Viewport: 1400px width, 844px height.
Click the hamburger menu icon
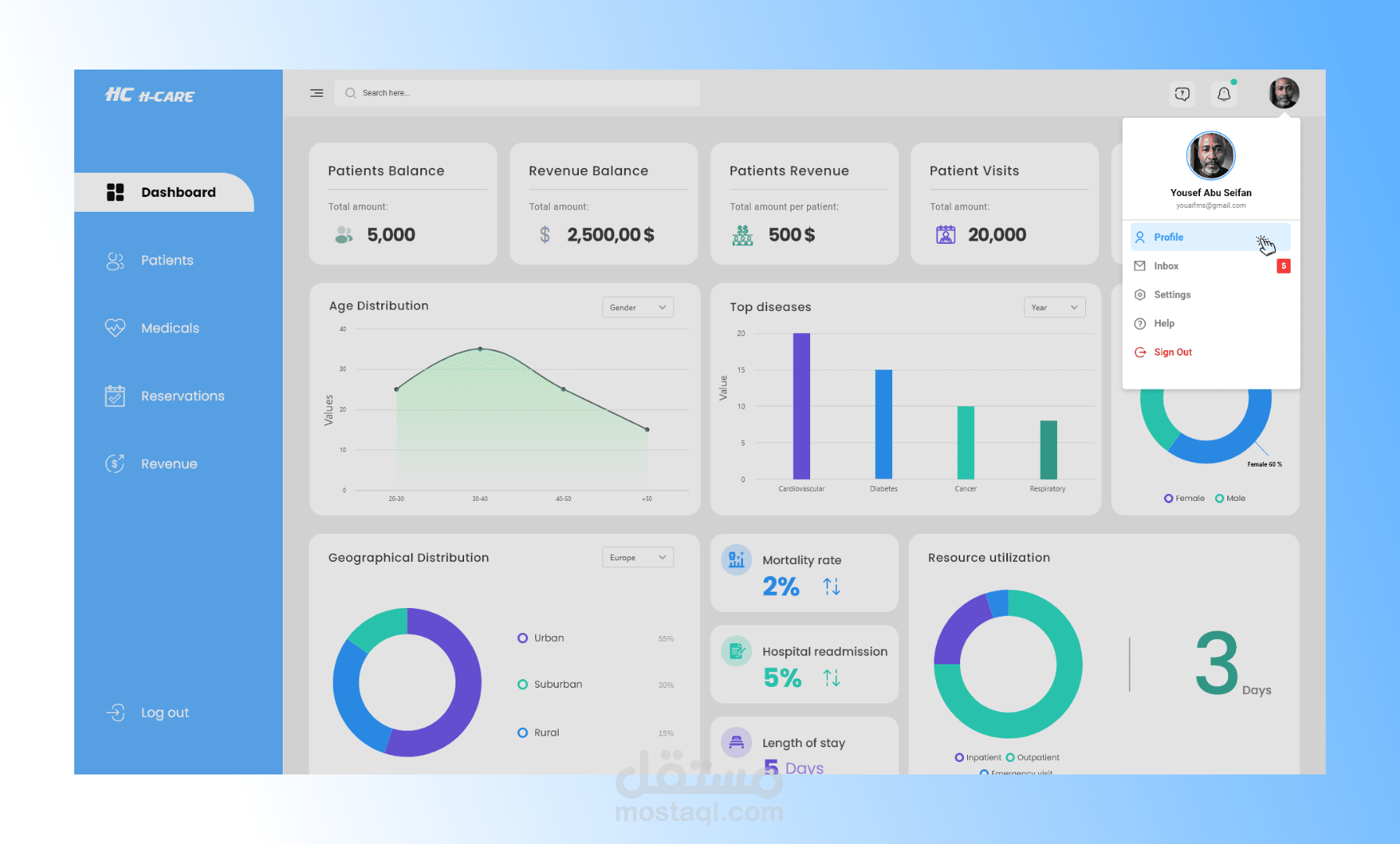pos(316,93)
